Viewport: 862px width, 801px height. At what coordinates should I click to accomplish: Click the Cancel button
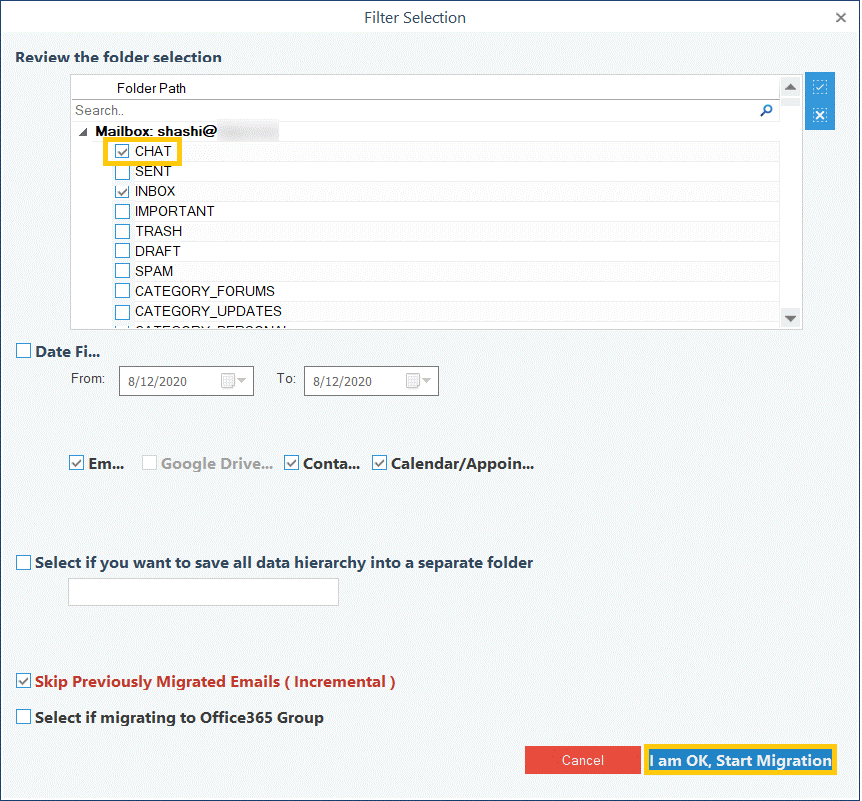click(x=582, y=760)
